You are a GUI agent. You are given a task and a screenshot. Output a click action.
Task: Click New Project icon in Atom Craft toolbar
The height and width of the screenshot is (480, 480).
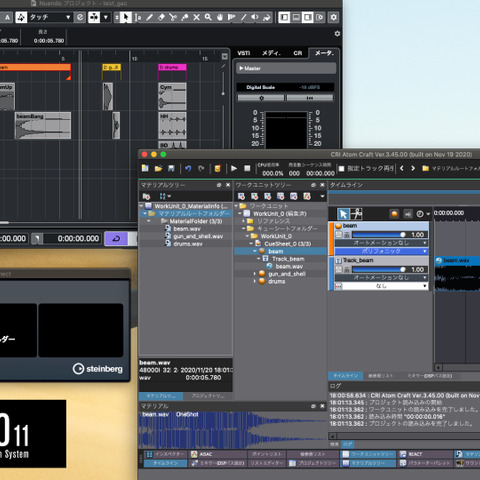pyautogui.click(x=145, y=168)
